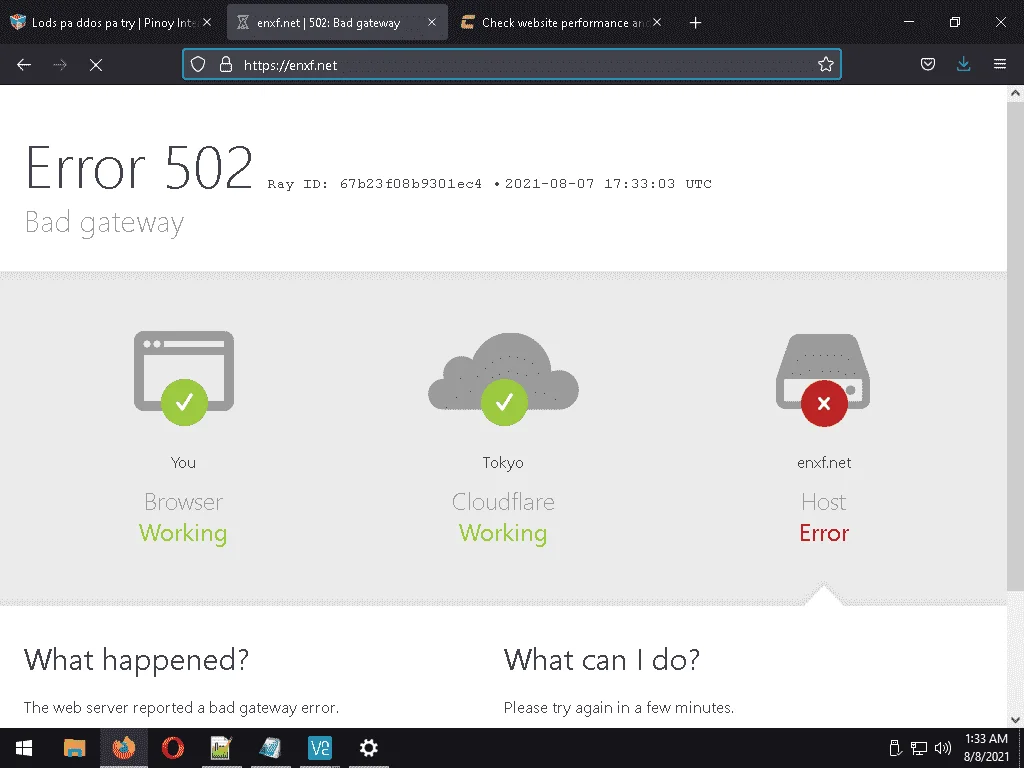Open the VNC viewer taskbar app

tap(319, 748)
